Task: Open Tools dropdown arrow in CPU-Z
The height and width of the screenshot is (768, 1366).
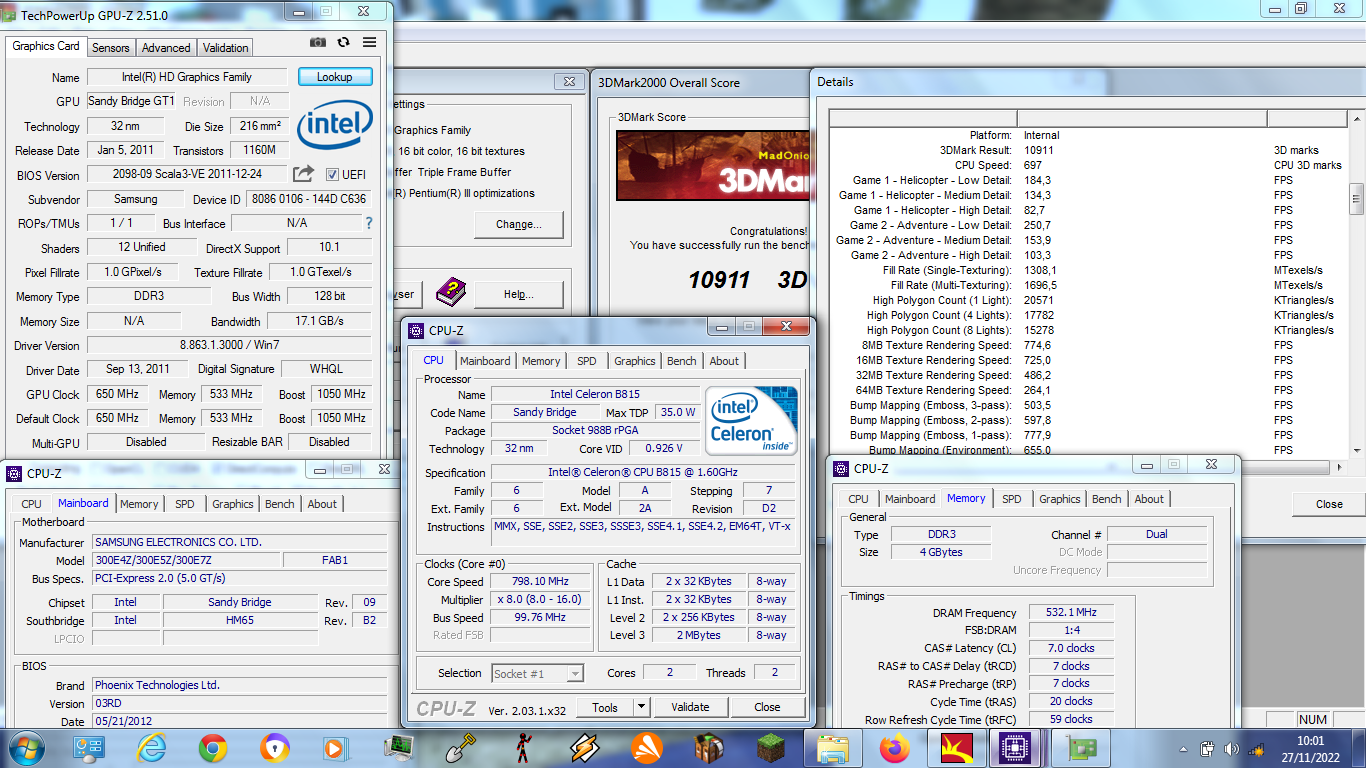Action: (x=641, y=707)
